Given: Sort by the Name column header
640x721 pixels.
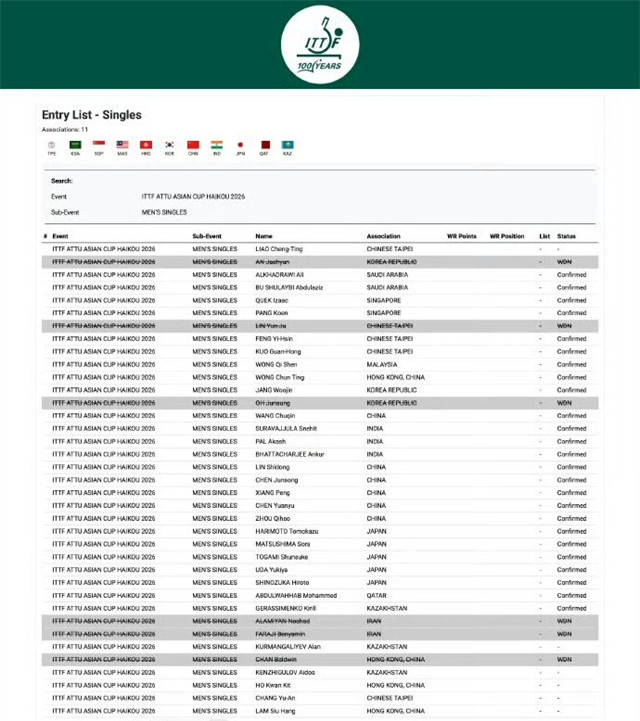Looking at the screenshot, I should (x=264, y=236).
